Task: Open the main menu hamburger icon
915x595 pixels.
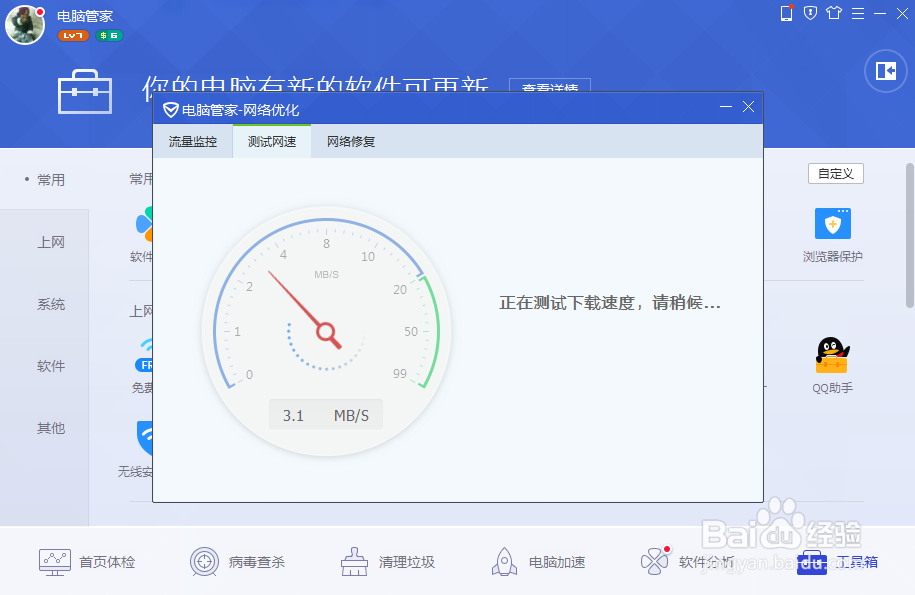Action: point(857,13)
